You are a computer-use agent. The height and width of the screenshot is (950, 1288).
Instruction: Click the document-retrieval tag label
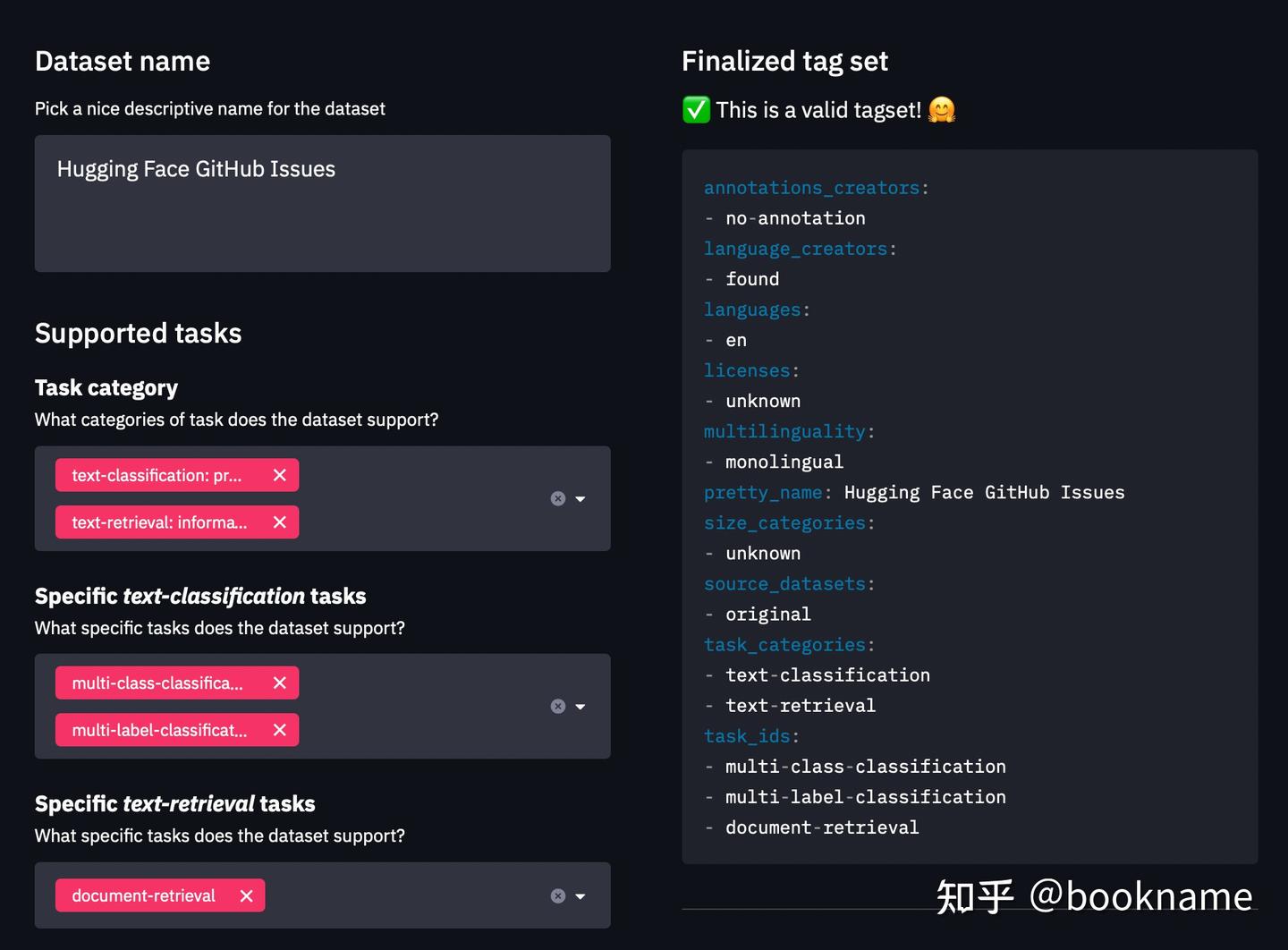coord(144,895)
